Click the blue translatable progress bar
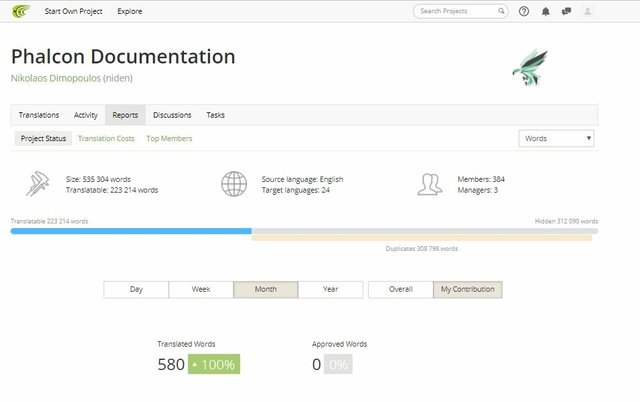640x402 pixels. click(131, 231)
